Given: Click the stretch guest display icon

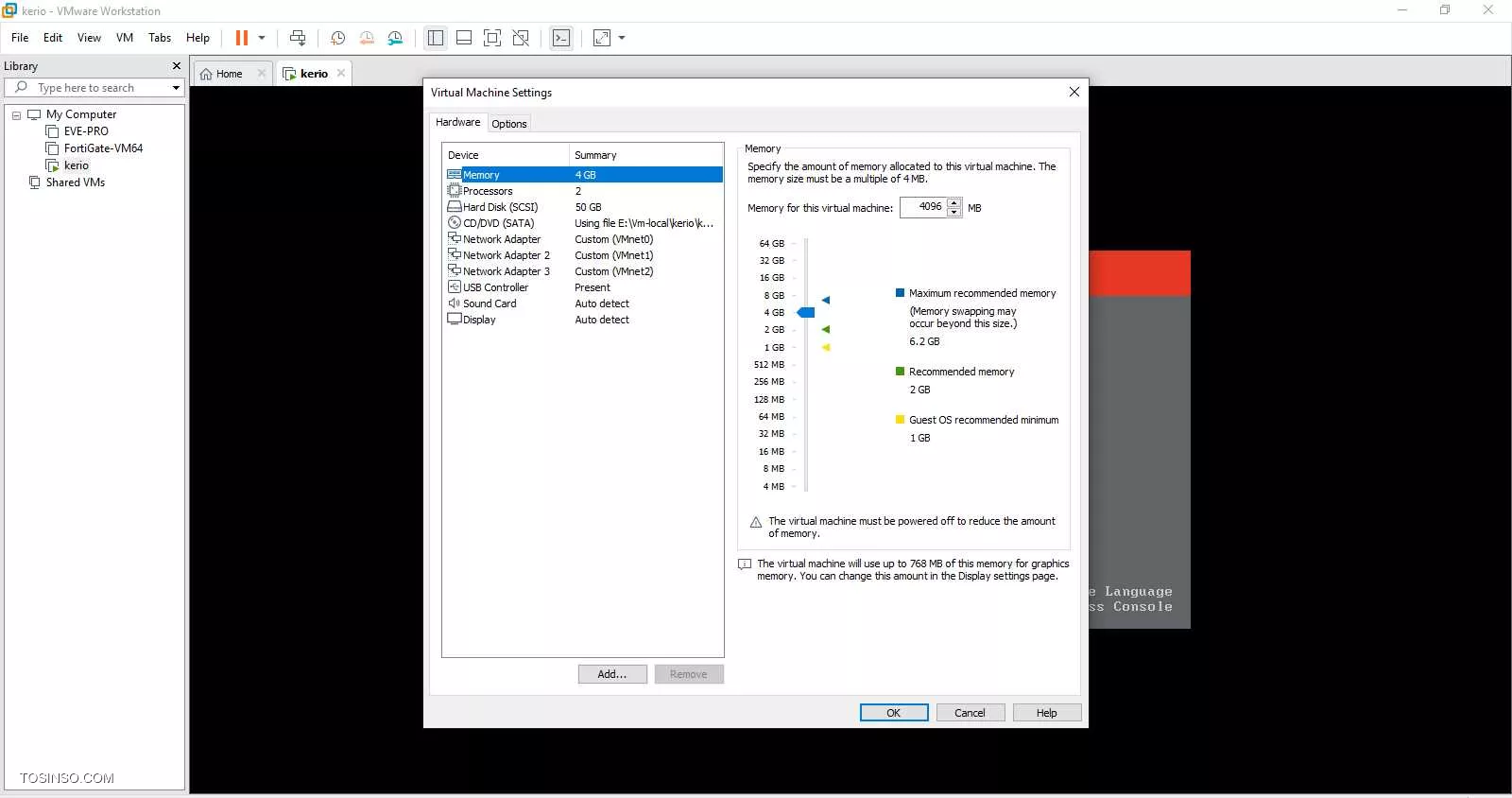Looking at the screenshot, I should [x=602, y=38].
